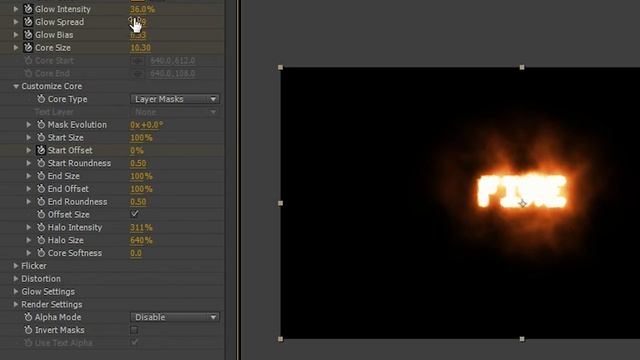Click the top-center layer transform handle
Image resolution: width=640 pixels, height=360 pixels.
(522, 67)
